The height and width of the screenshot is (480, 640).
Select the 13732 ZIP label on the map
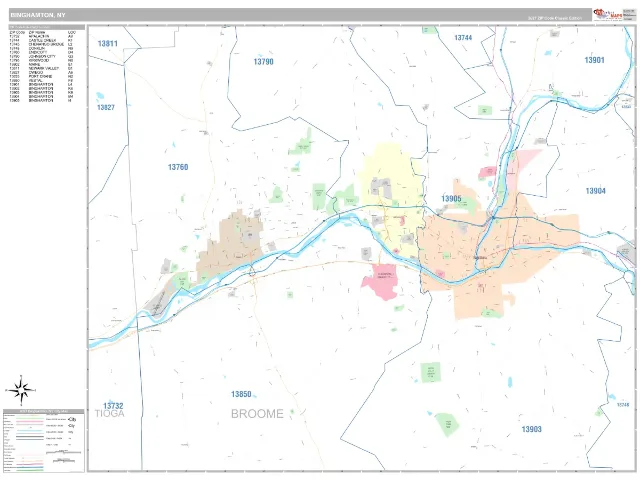coord(113,406)
